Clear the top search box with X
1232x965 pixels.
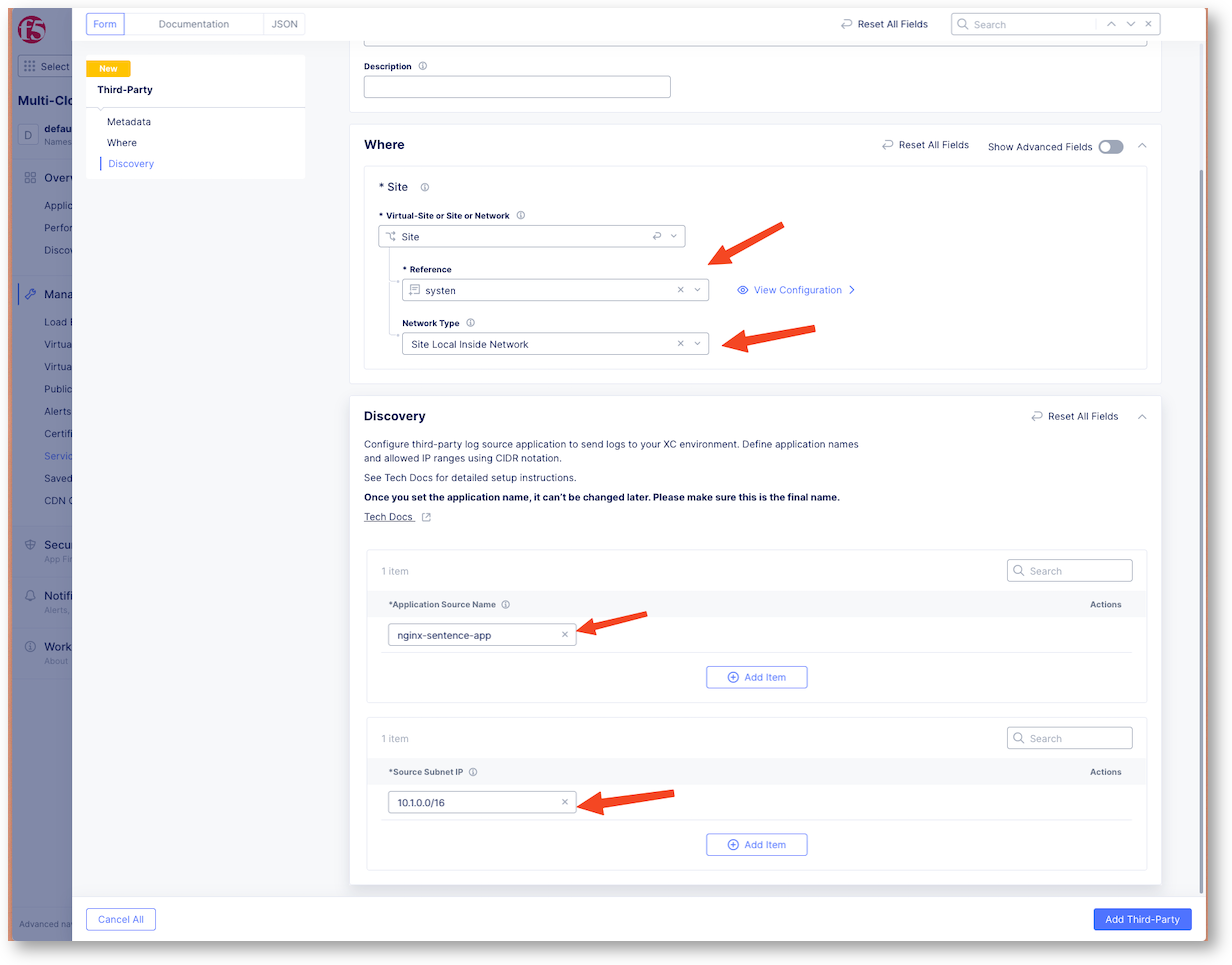[x=1150, y=24]
